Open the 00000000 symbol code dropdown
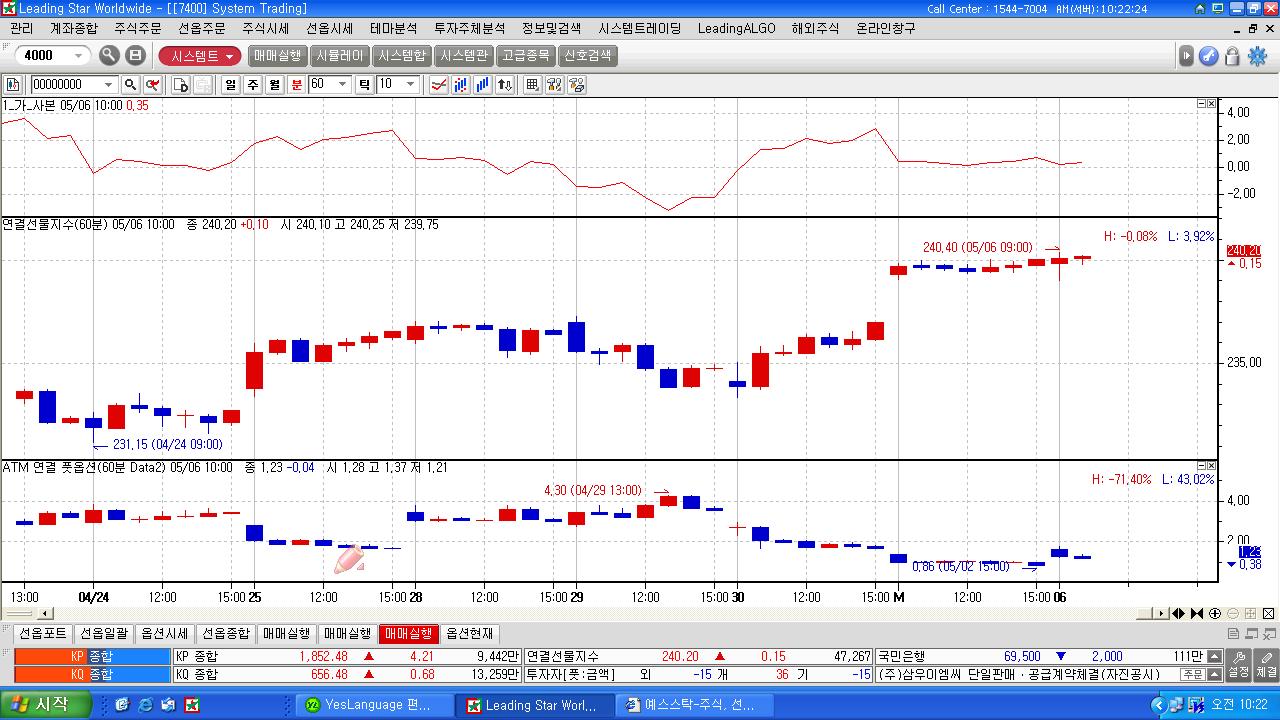This screenshot has height=720, width=1280. 107,85
